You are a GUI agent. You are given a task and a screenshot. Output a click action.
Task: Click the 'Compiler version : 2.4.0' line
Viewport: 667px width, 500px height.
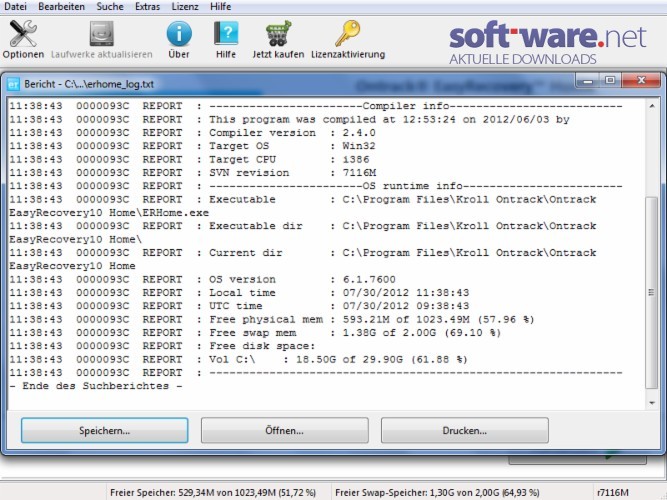coord(192,133)
